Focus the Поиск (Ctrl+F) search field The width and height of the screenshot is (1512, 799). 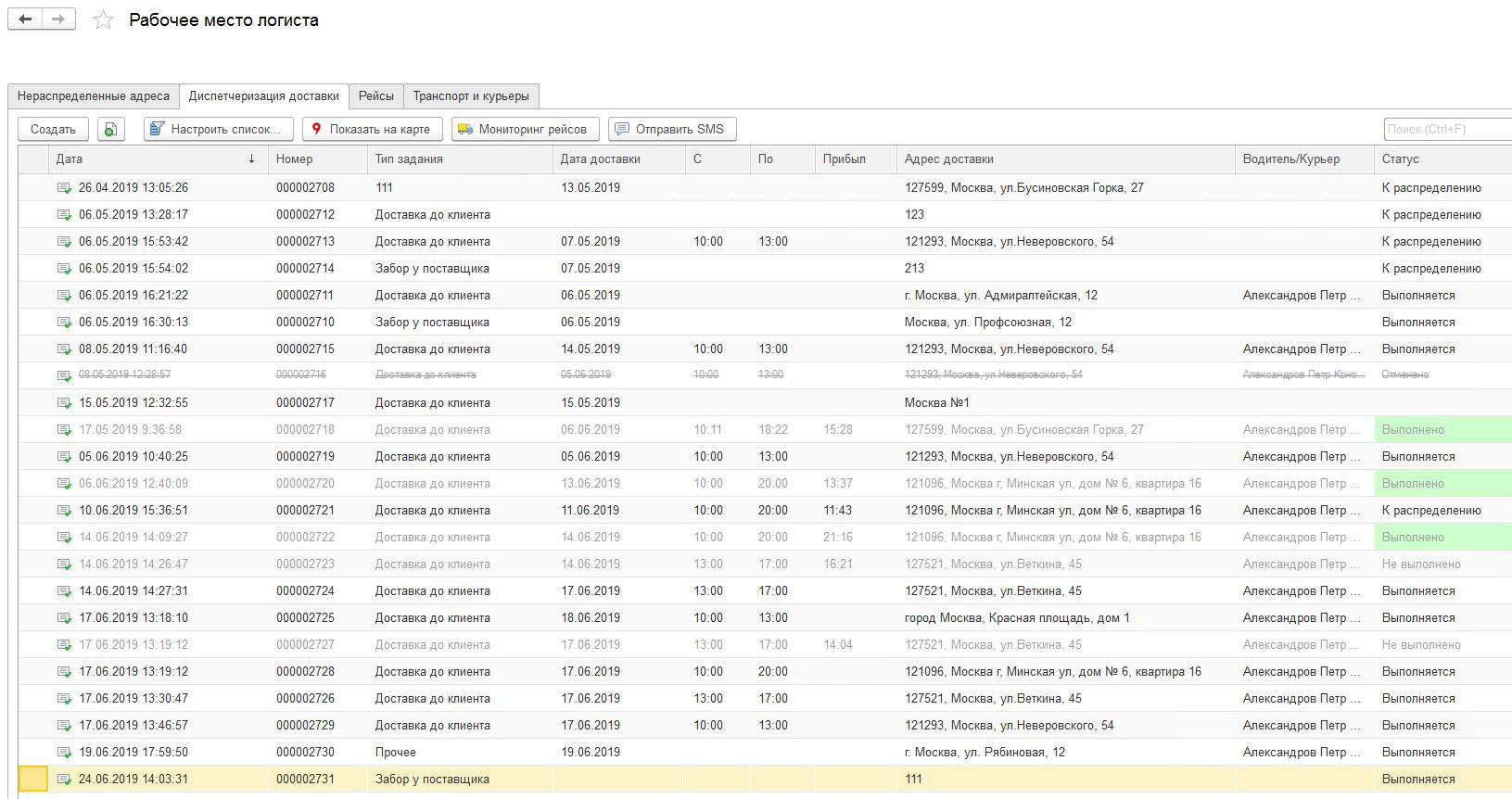(1448, 129)
